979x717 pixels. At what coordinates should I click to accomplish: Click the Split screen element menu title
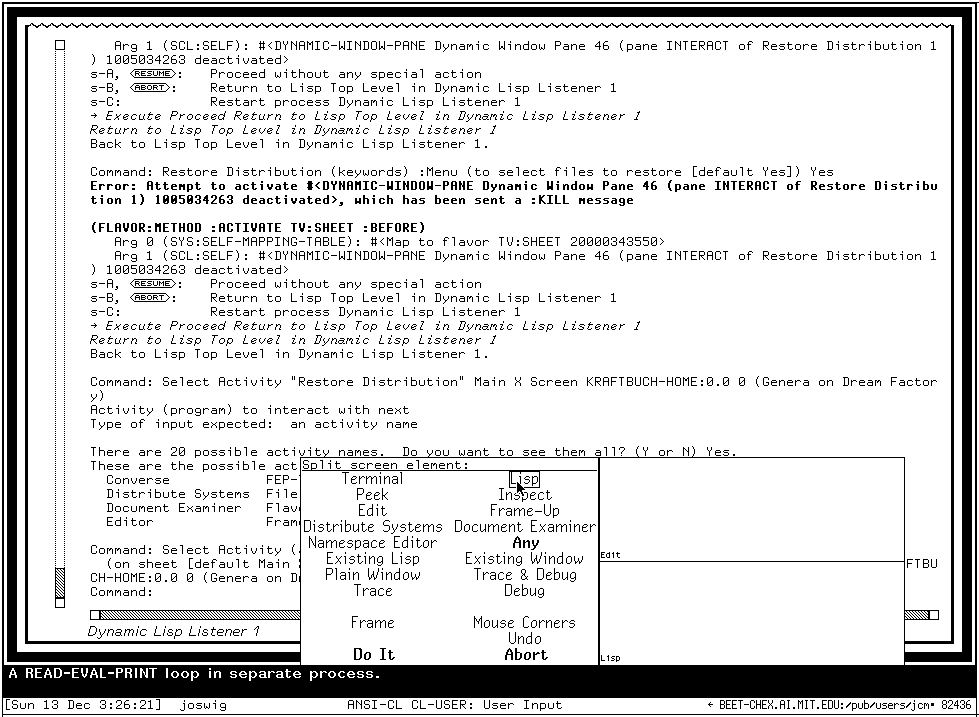[385, 465]
